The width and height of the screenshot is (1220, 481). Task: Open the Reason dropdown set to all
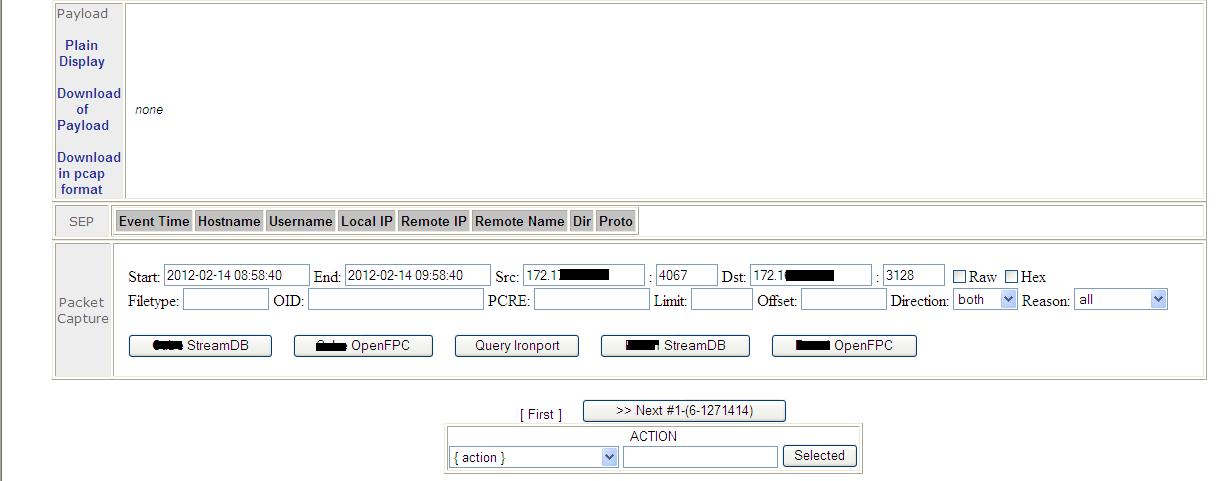click(1121, 300)
